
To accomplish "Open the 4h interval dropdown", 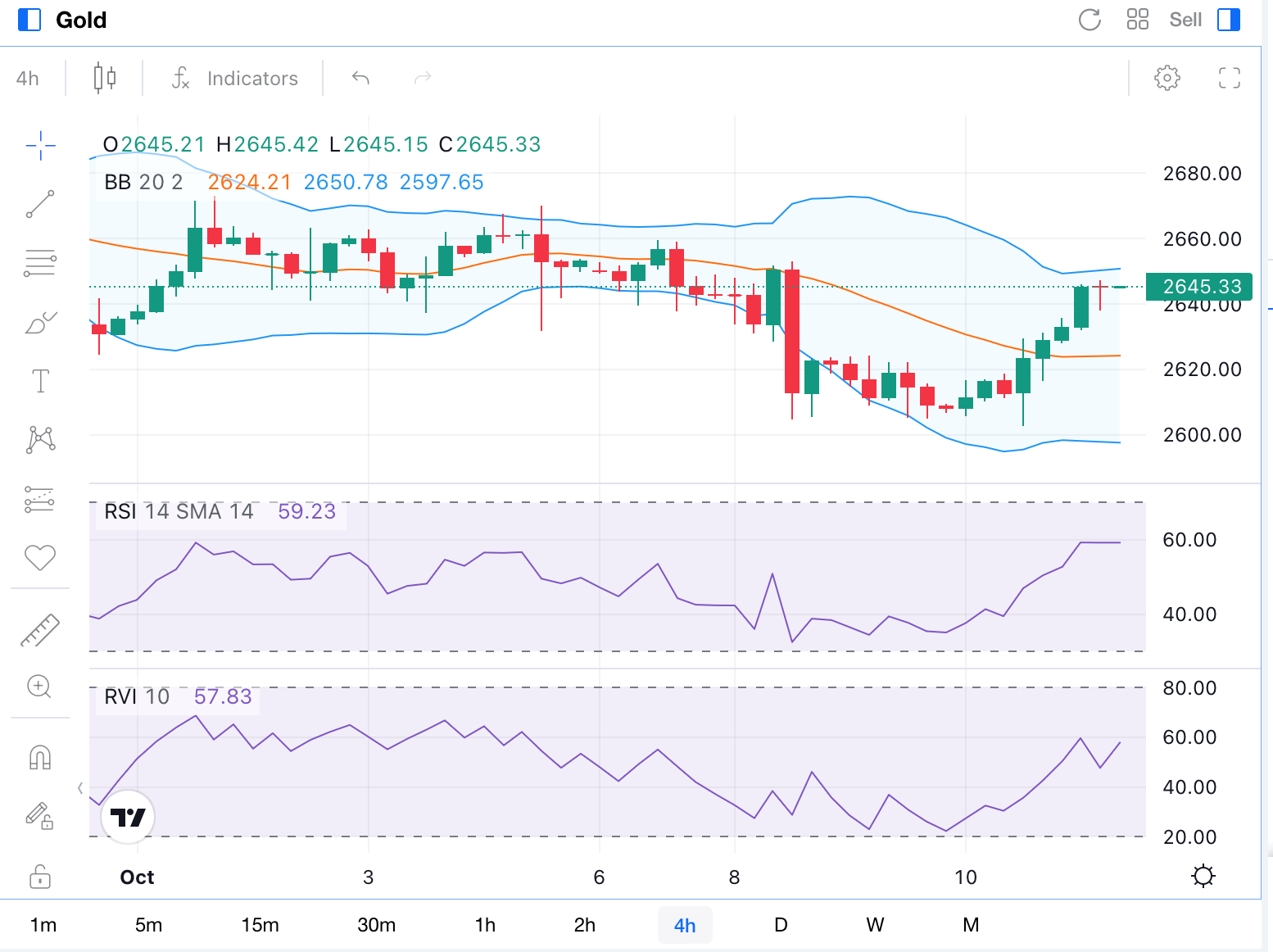I will tap(28, 79).
